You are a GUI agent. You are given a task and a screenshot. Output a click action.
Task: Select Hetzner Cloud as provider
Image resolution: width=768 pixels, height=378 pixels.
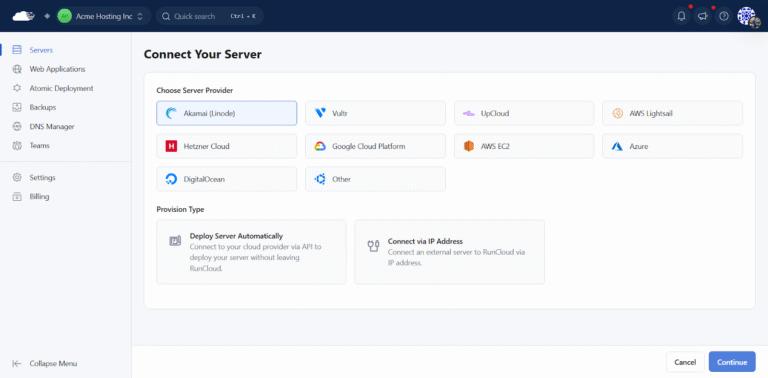[x=226, y=146]
